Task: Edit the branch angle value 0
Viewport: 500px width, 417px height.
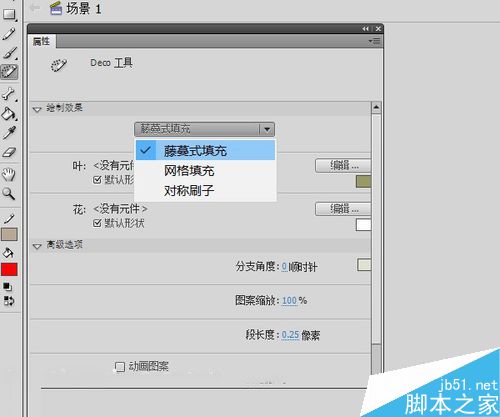Action: 284,266
